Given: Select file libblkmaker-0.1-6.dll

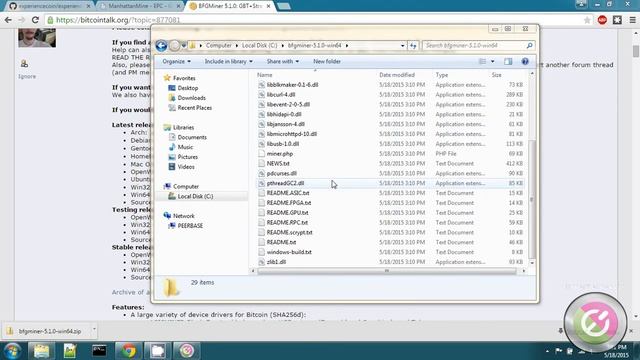Looking at the screenshot, I should 292,85.
